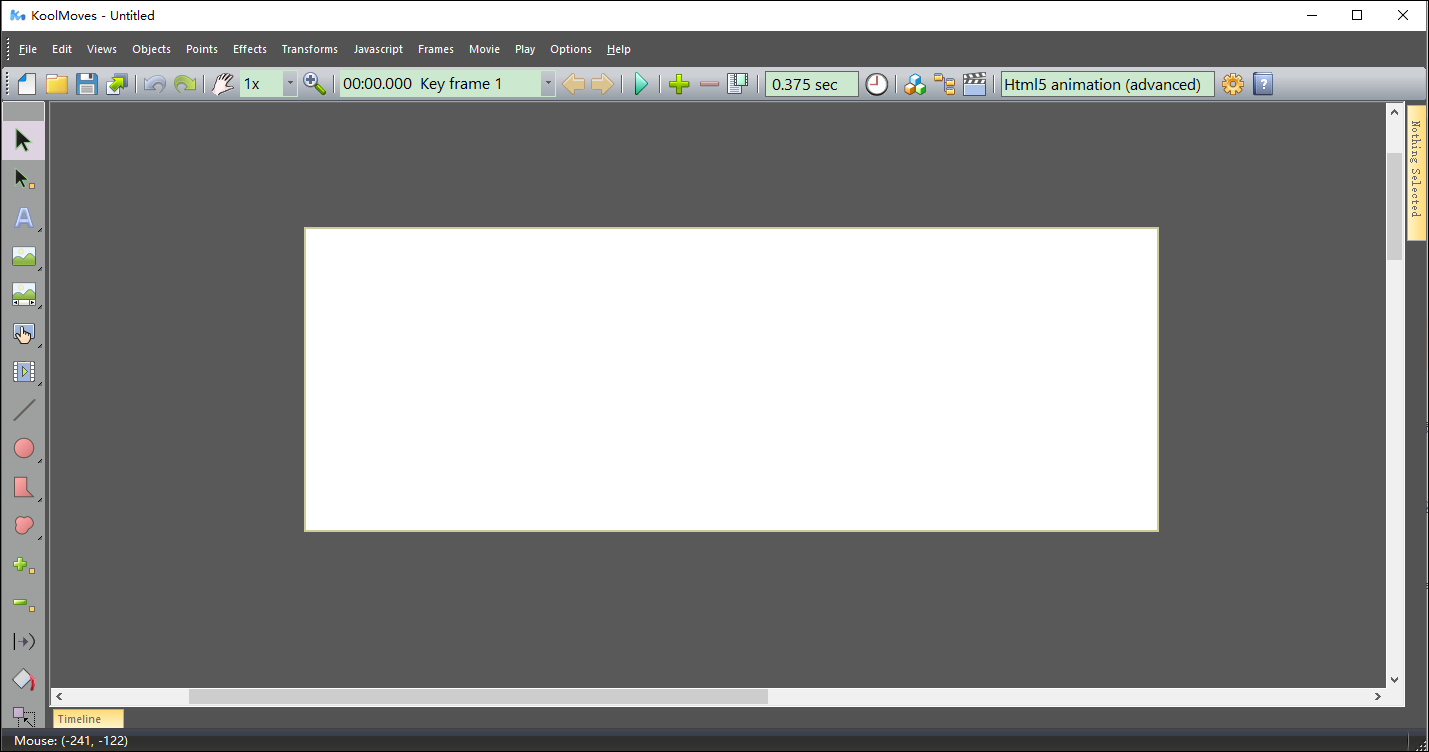
Task: Open the Play menu
Action: point(525,49)
